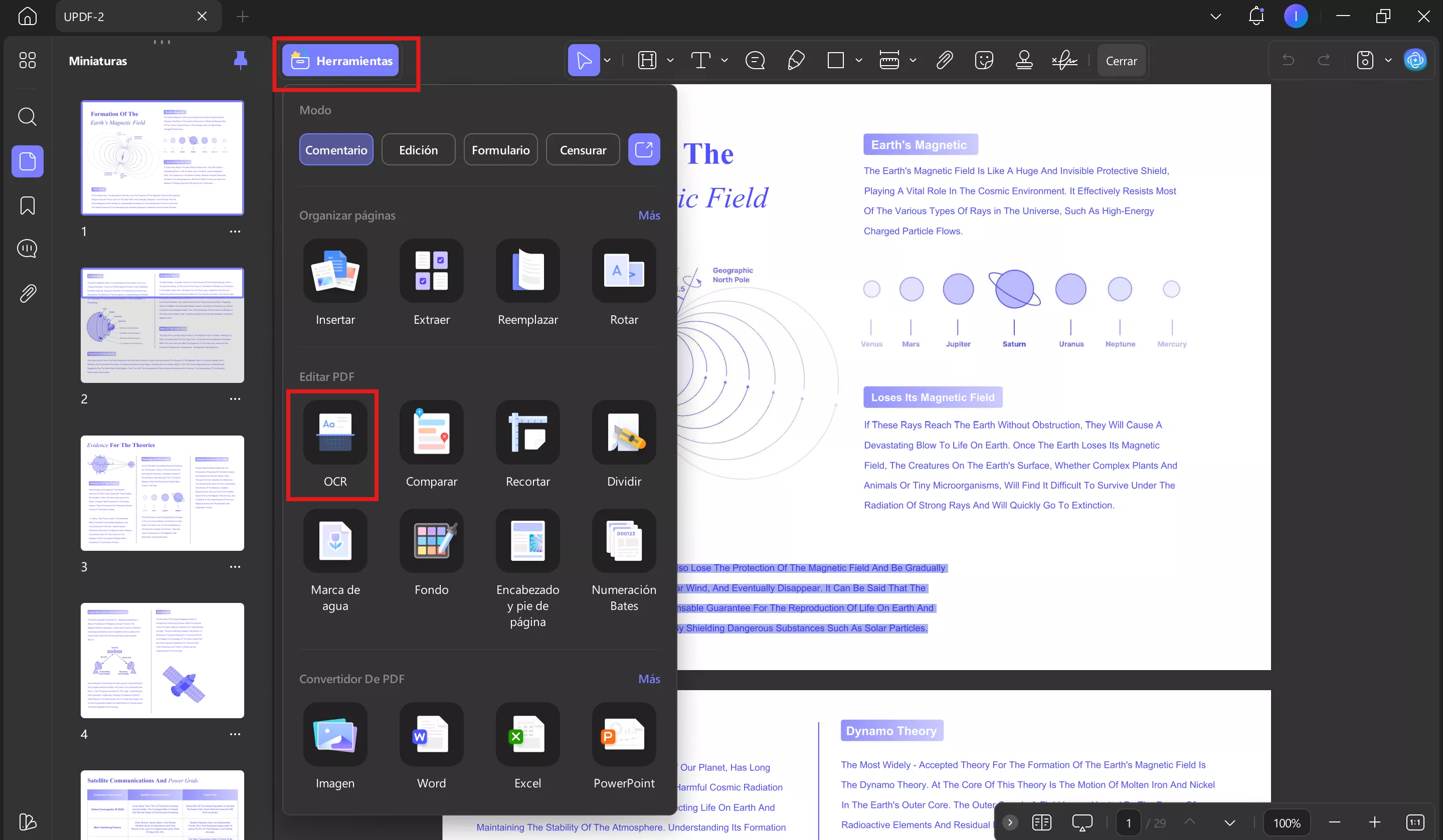Click the Cerrar button
The image size is (1443, 840).
pos(1121,61)
